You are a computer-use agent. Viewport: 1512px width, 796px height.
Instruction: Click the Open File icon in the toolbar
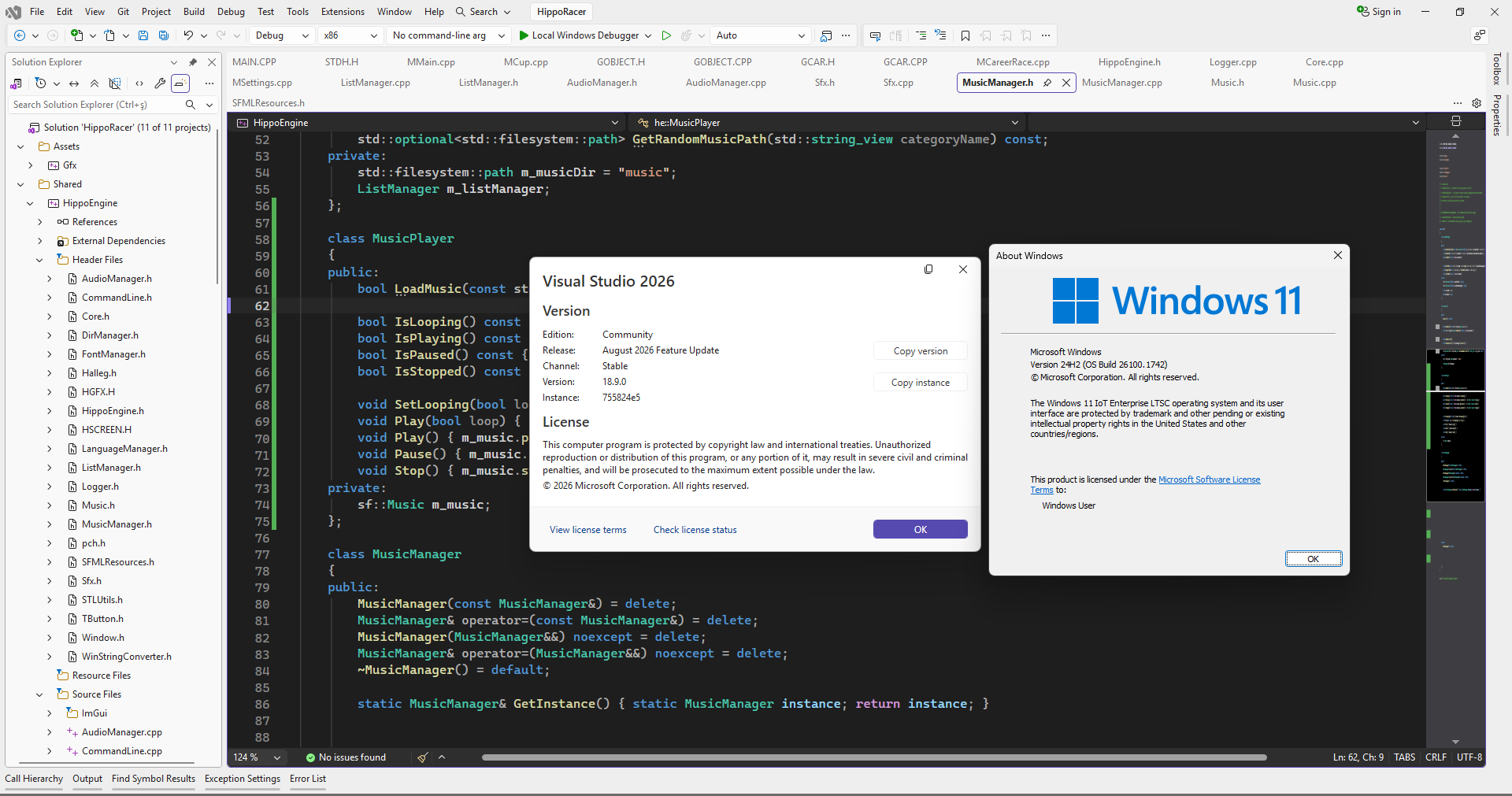pos(110,35)
